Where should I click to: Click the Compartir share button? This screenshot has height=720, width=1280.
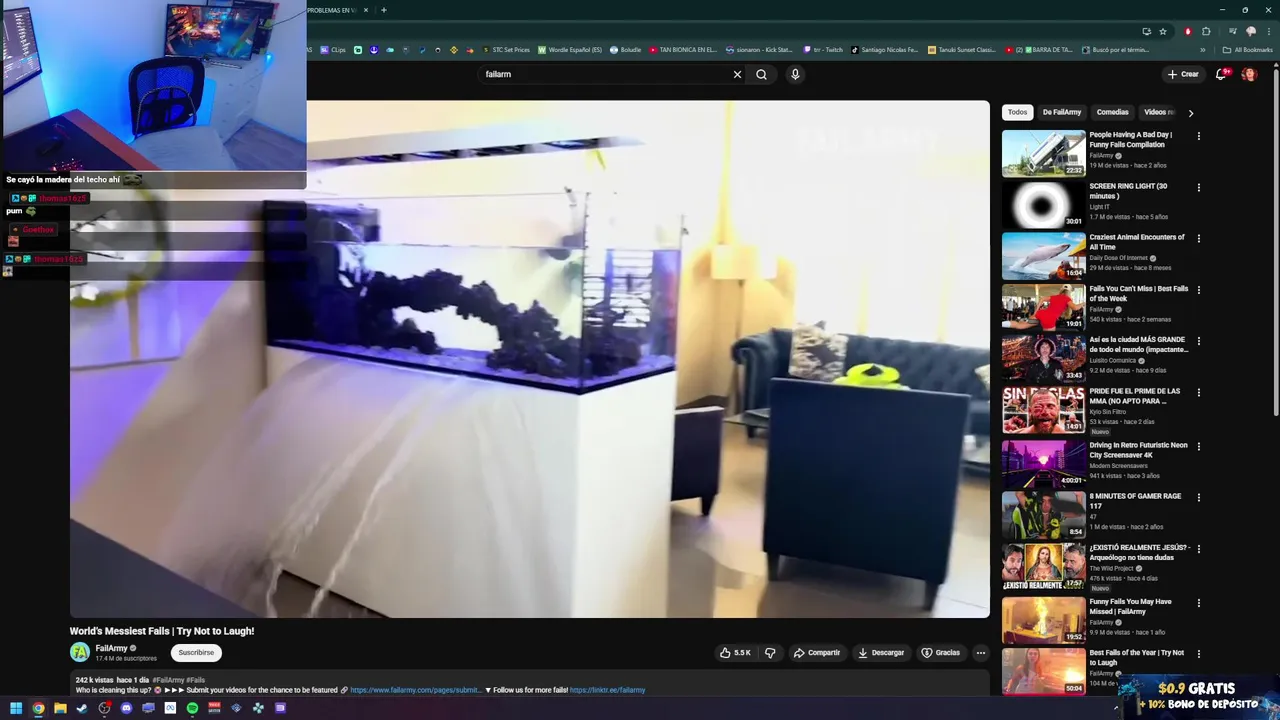[817, 653]
